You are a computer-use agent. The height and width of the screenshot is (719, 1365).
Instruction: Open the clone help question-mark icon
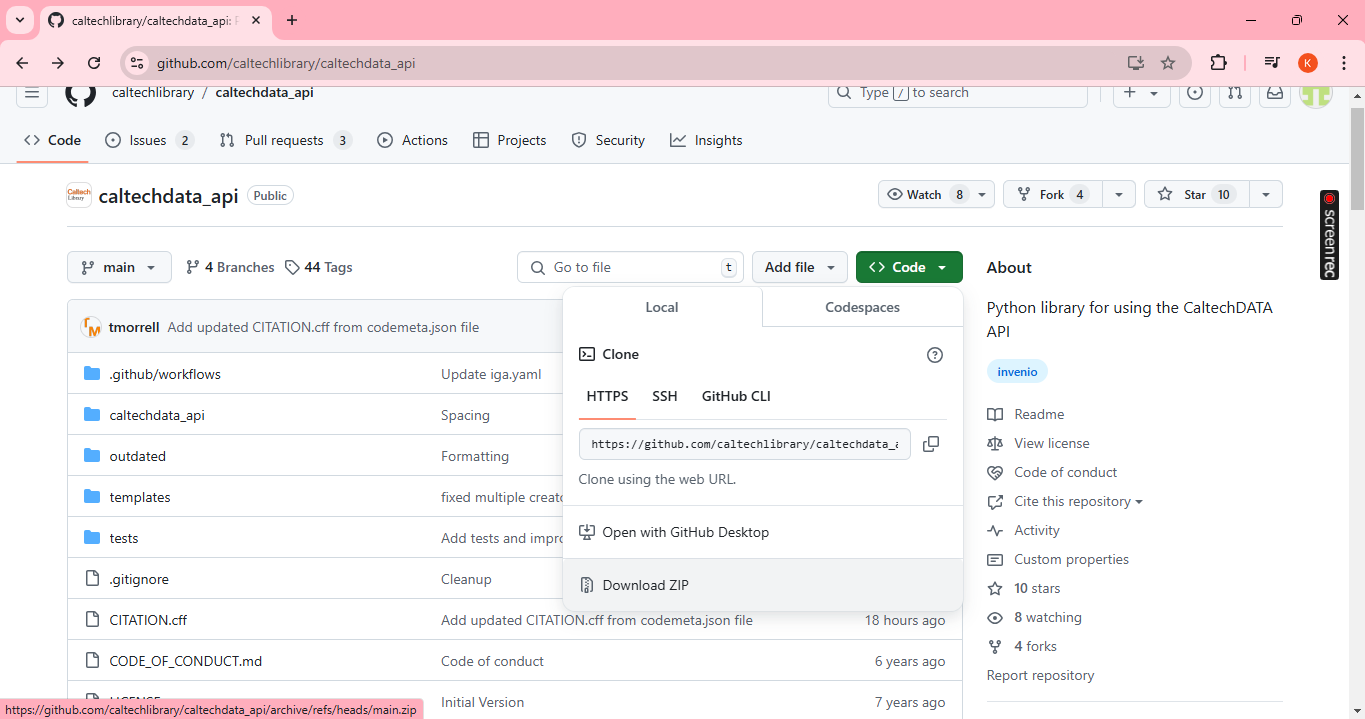point(935,355)
